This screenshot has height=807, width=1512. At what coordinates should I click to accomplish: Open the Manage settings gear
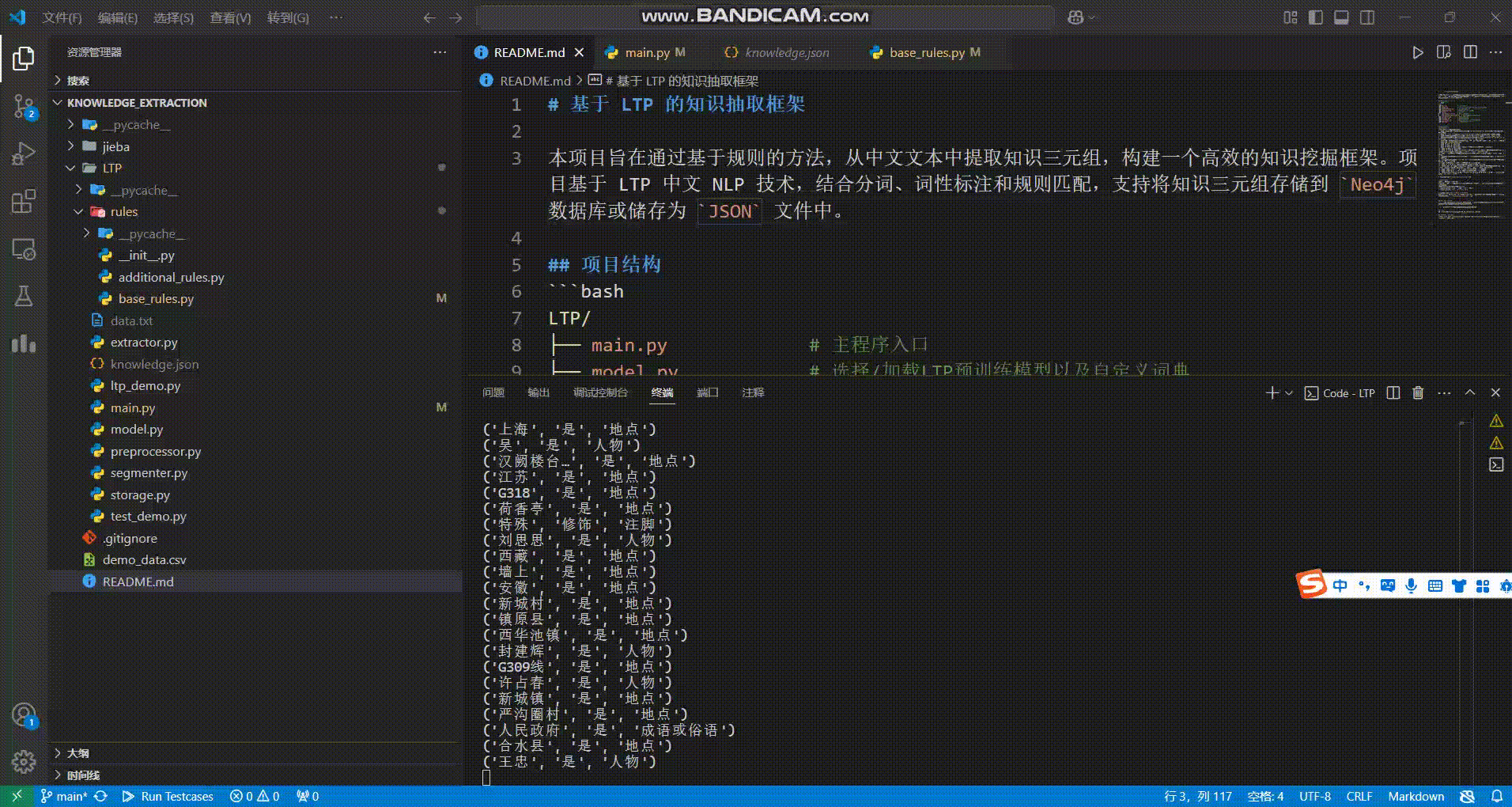(24, 761)
